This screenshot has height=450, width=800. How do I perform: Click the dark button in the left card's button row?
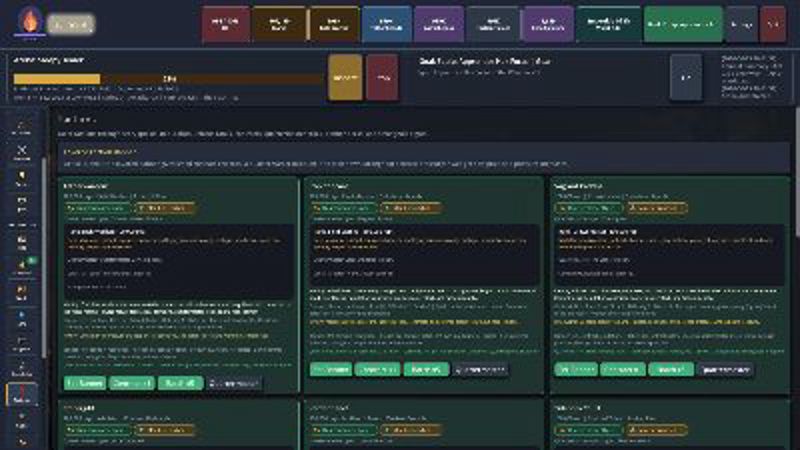[234, 383]
